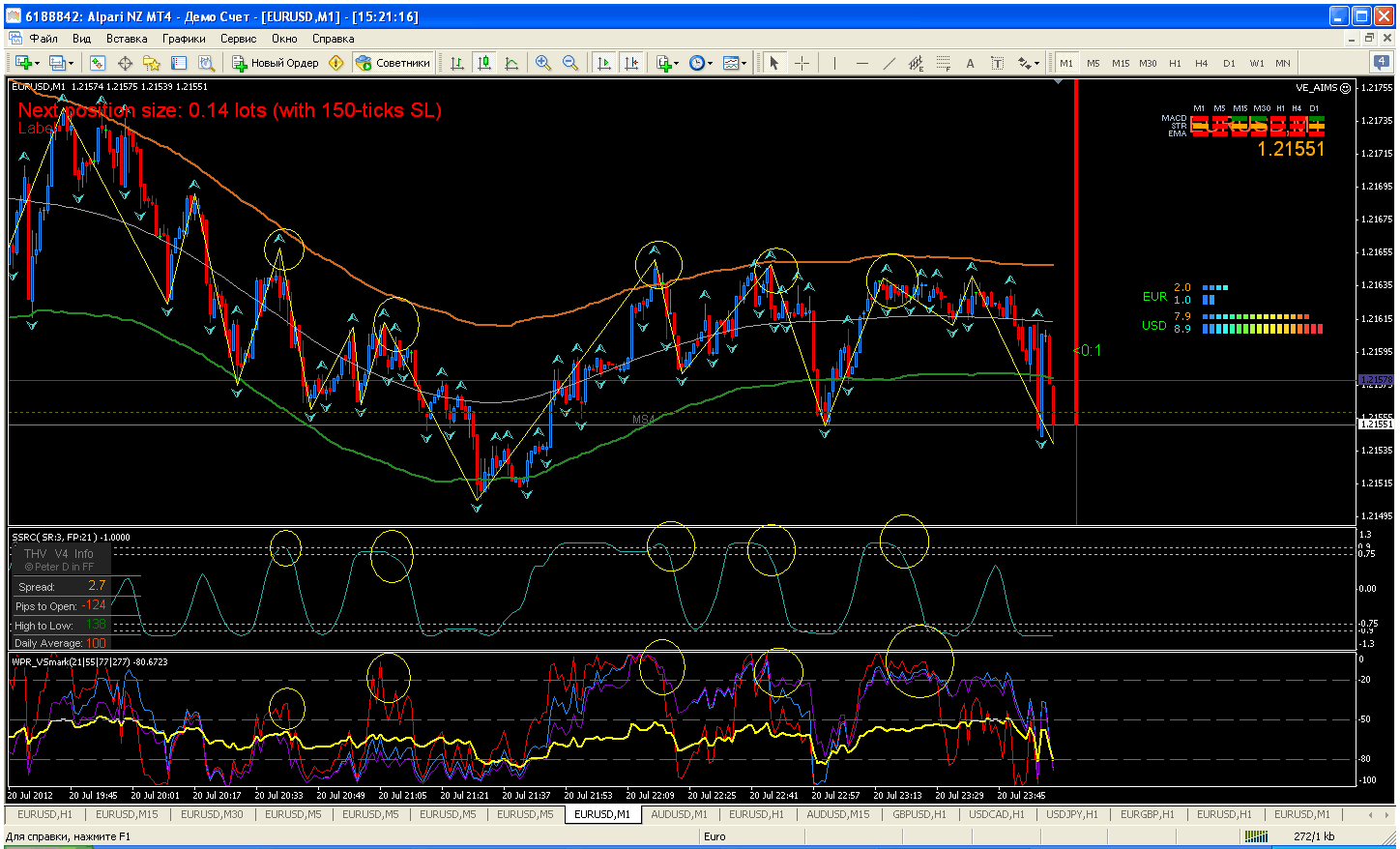Open the Templates icon
The width and height of the screenshot is (1400, 849).
[731, 63]
